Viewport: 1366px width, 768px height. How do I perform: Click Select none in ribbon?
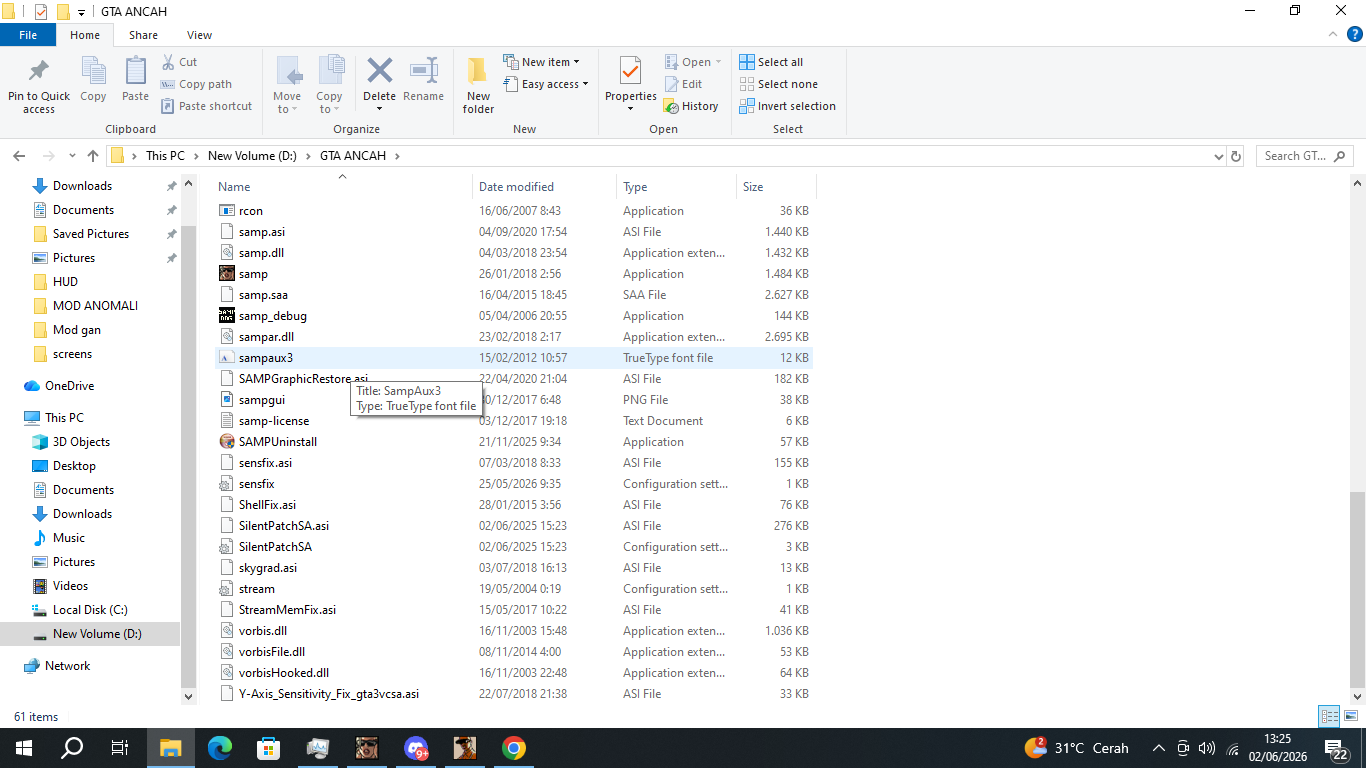tap(778, 84)
